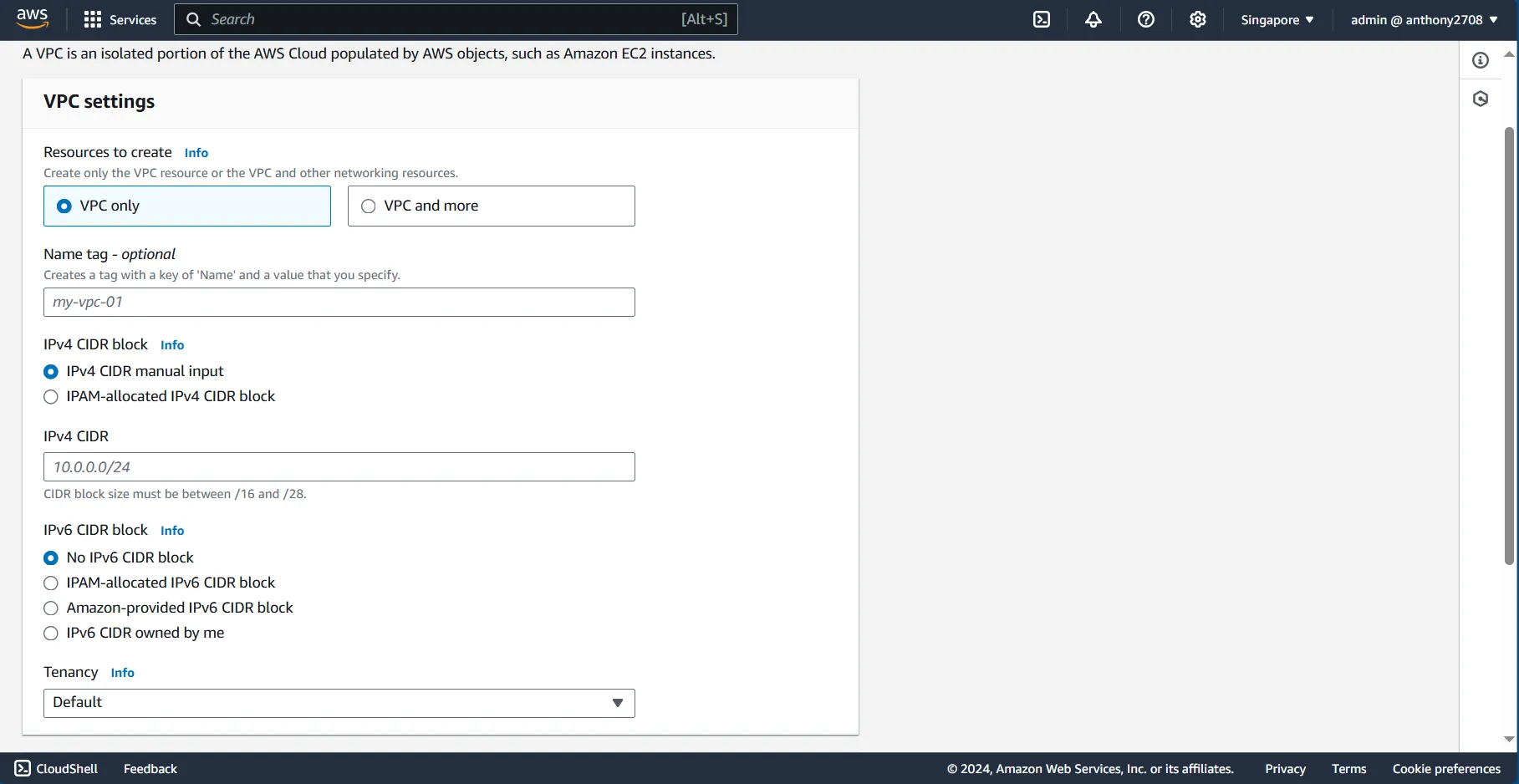
Task: Open the Tenancy Default dropdown
Action: pyautogui.click(x=339, y=703)
